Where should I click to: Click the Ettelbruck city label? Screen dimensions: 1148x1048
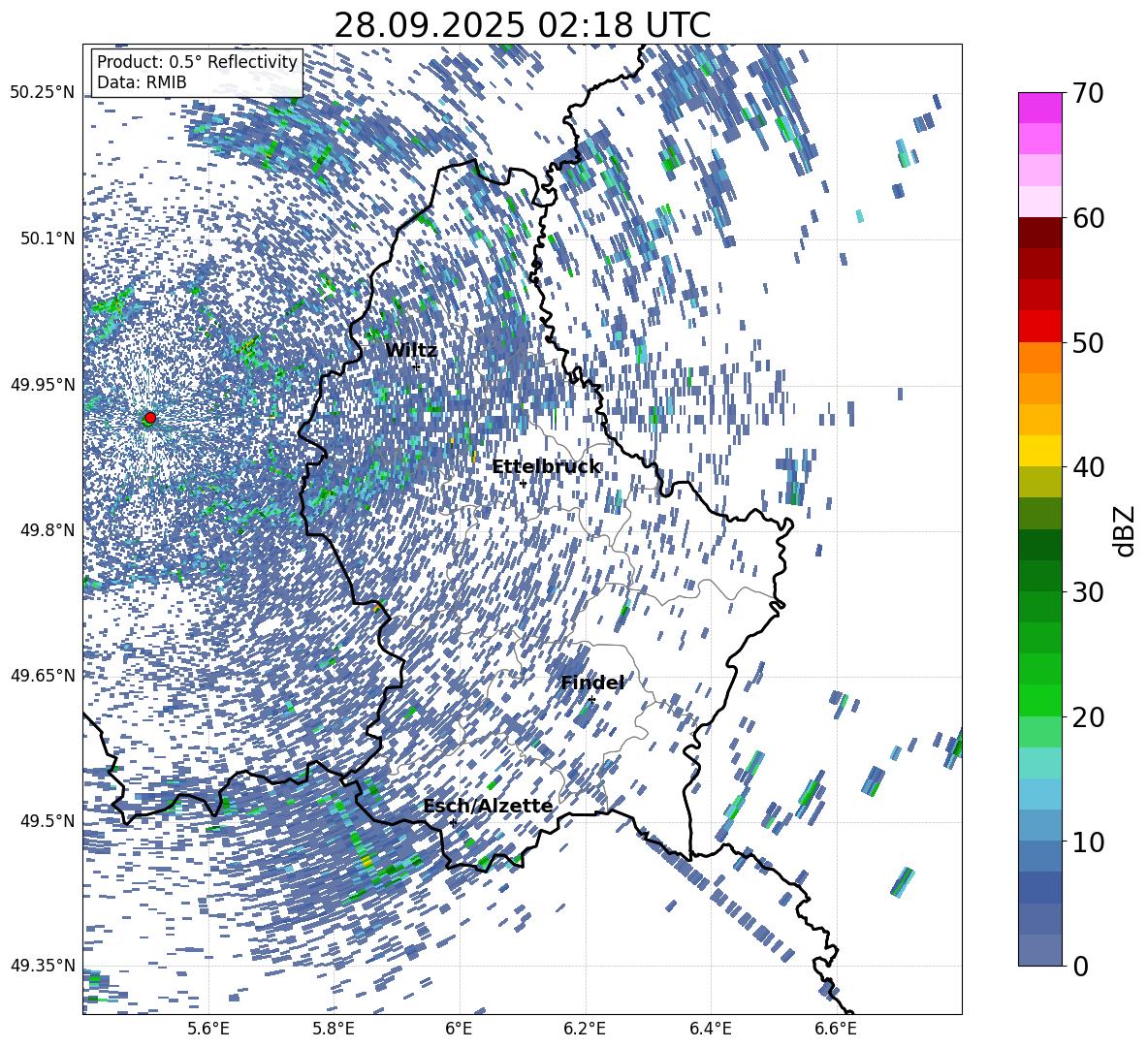pyautogui.click(x=546, y=467)
